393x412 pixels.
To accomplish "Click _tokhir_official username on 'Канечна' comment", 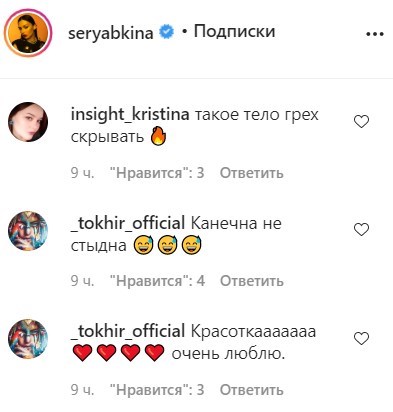I will [x=128, y=223].
